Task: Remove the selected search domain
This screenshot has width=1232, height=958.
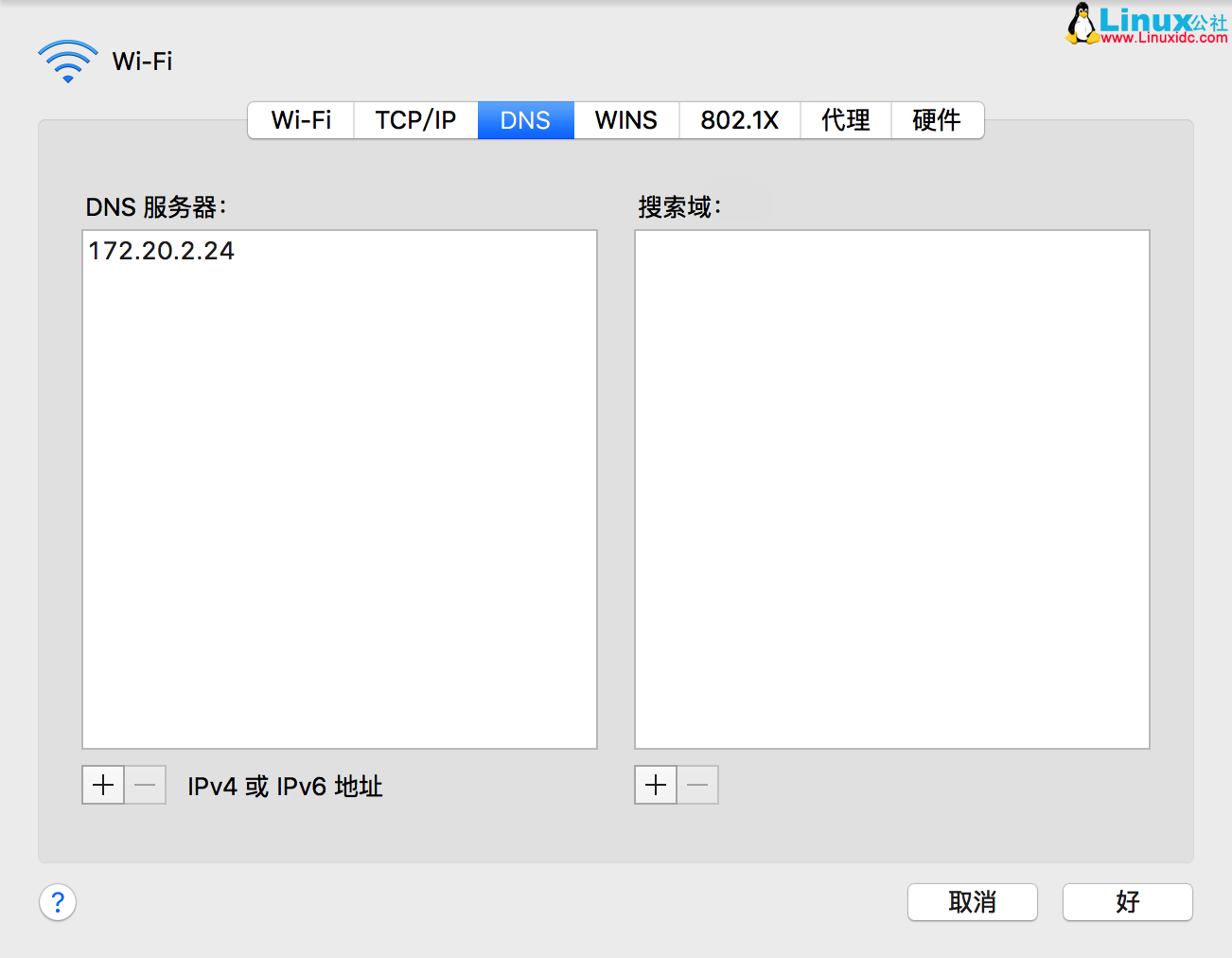Action: [x=697, y=785]
